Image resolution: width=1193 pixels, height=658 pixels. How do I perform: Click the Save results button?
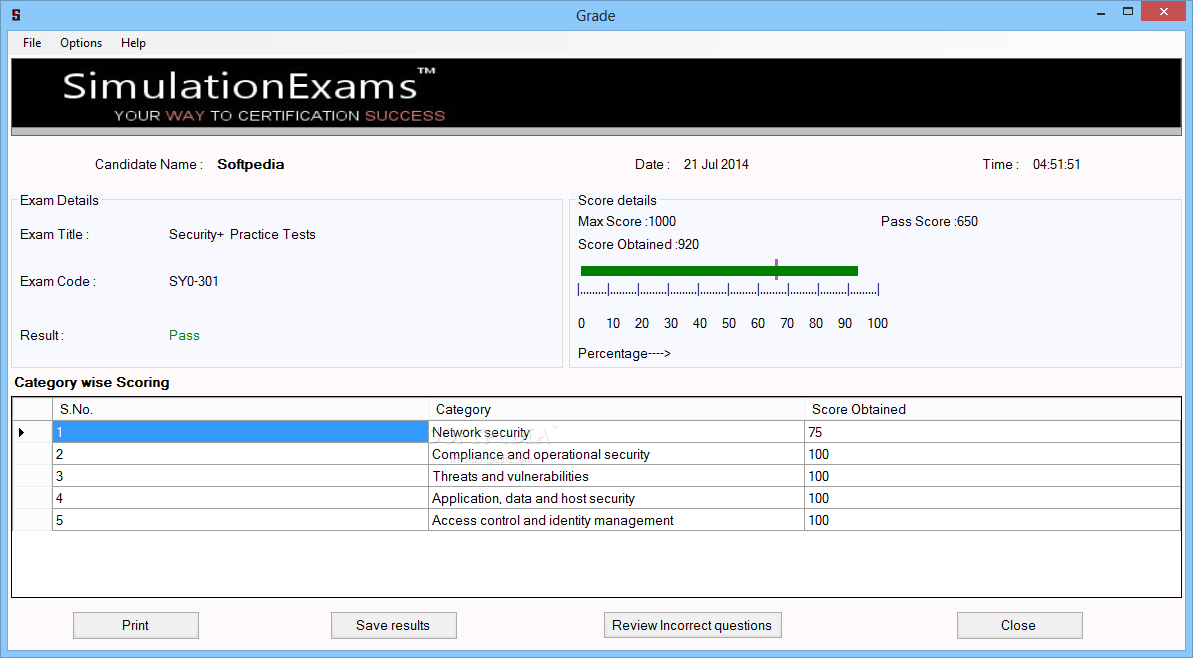coord(393,625)
